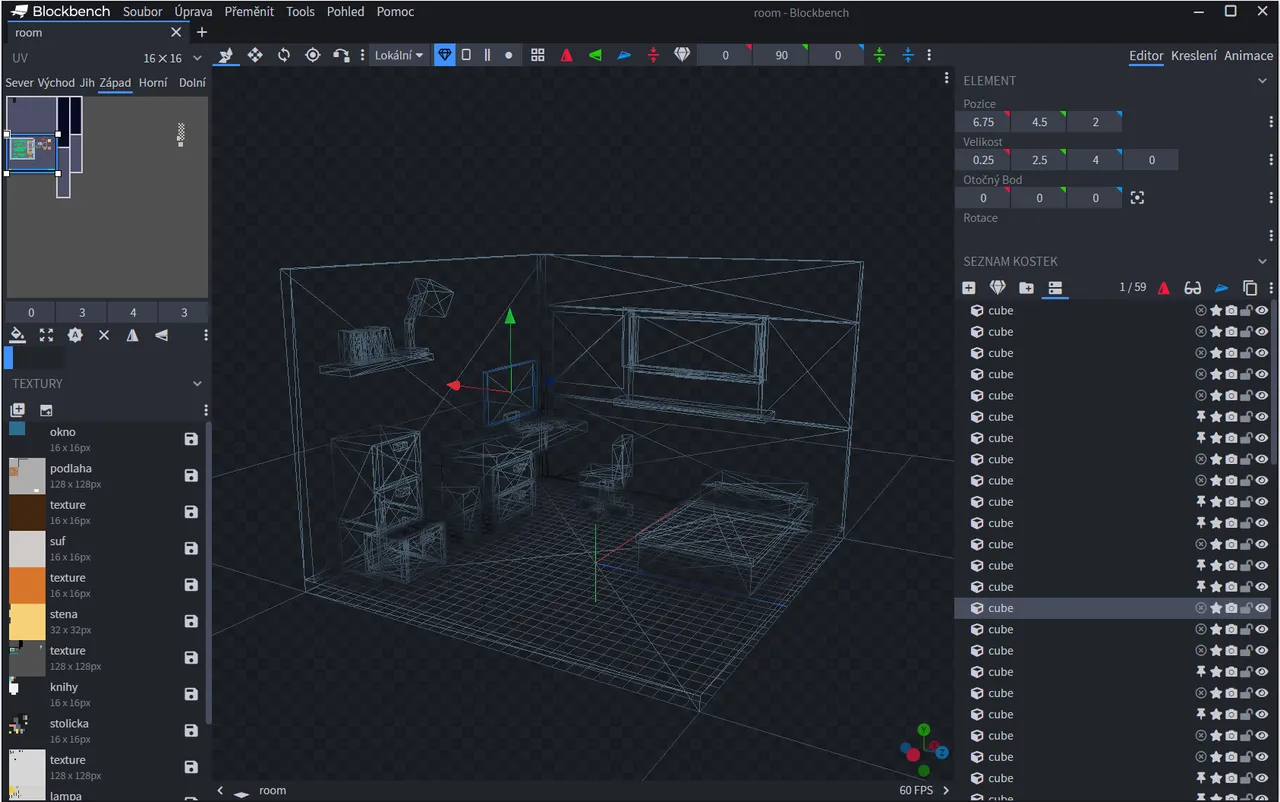
Task: Click the duplicate icon in outliner toolbar
Action: point(1250,287)
